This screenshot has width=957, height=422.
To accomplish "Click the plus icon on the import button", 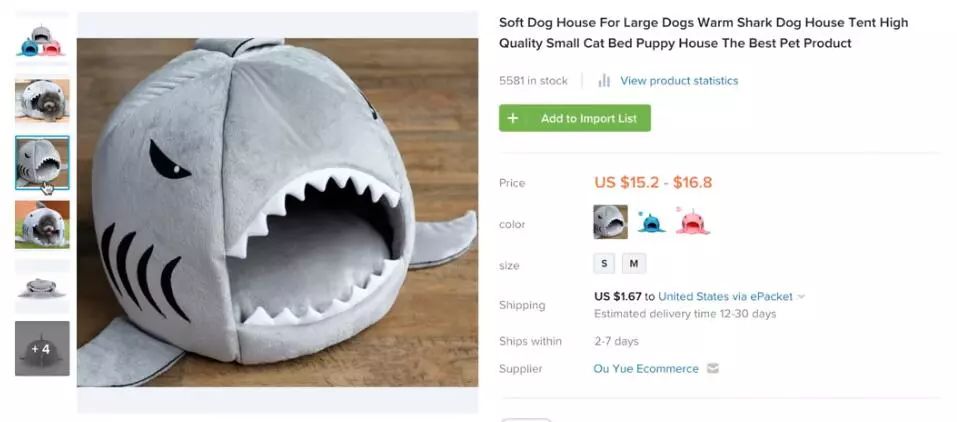I will point(513,118).
